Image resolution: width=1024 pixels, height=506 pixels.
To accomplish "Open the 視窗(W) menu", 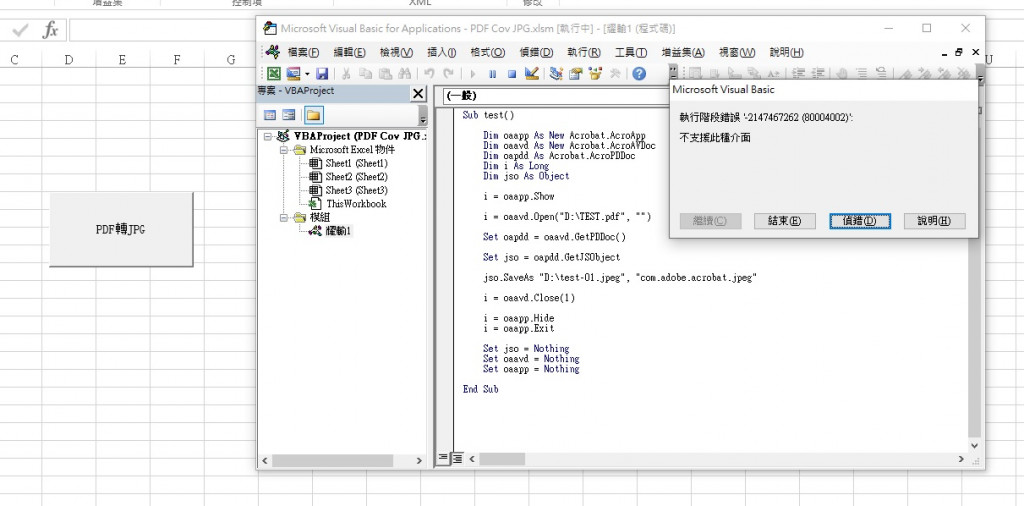I will point(737,53).
